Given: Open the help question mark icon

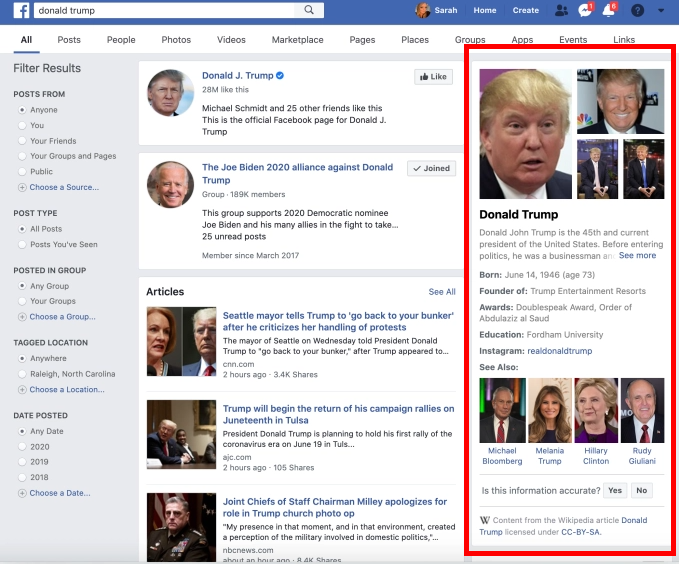Looking at the screenshot, I should [x=637, y=10].
